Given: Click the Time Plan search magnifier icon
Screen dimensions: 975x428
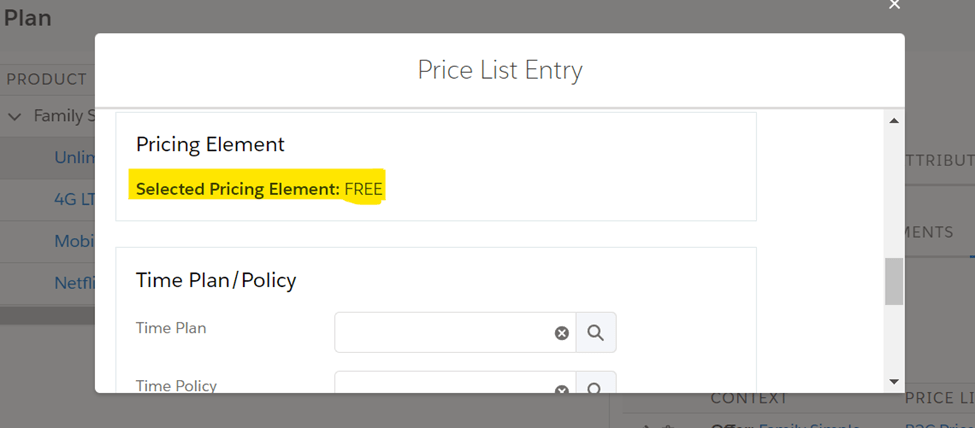Looking at the screenshot, I should coord(596,333).
